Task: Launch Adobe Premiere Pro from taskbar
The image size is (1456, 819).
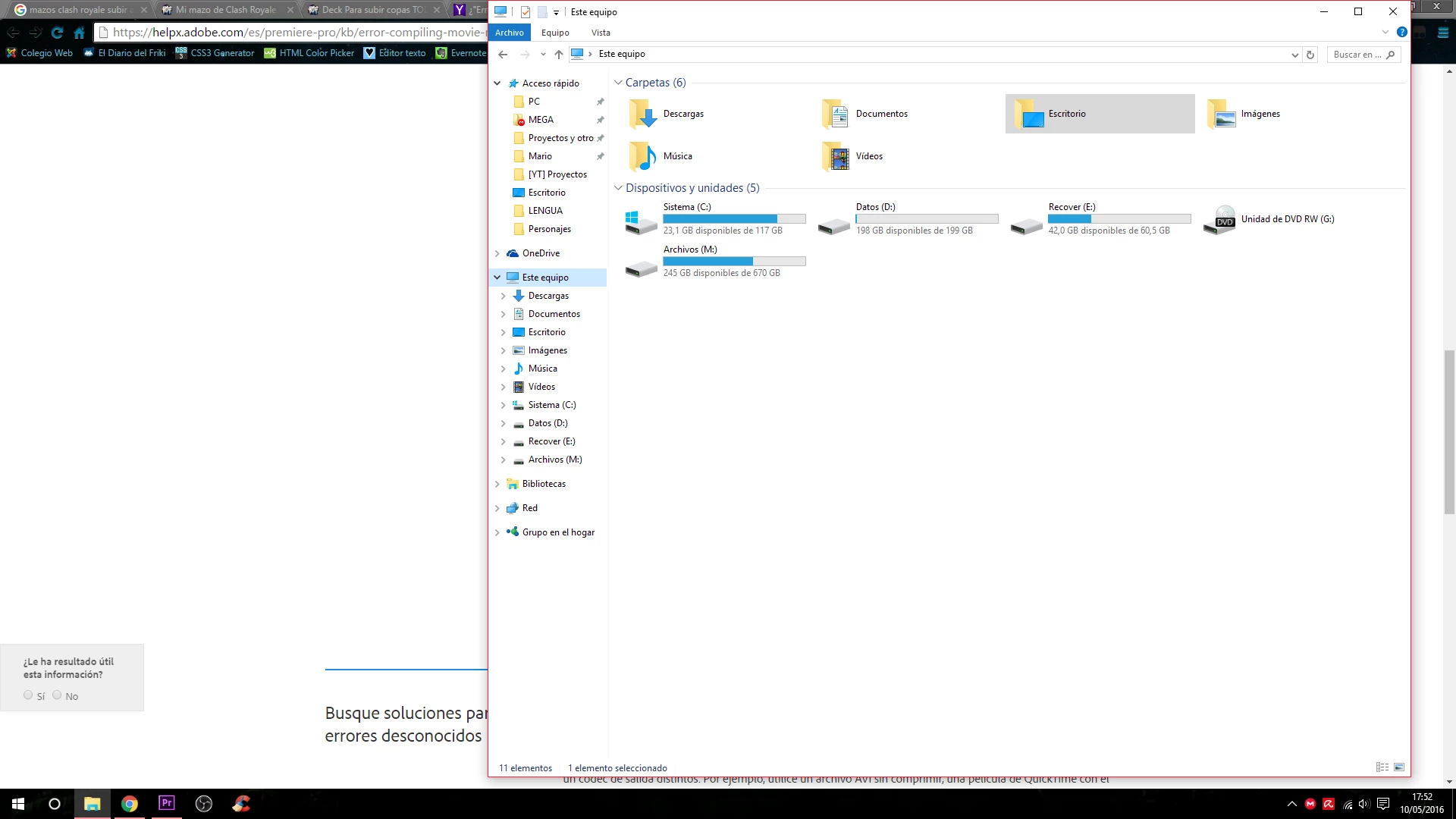Action: (x=167, y=804)
